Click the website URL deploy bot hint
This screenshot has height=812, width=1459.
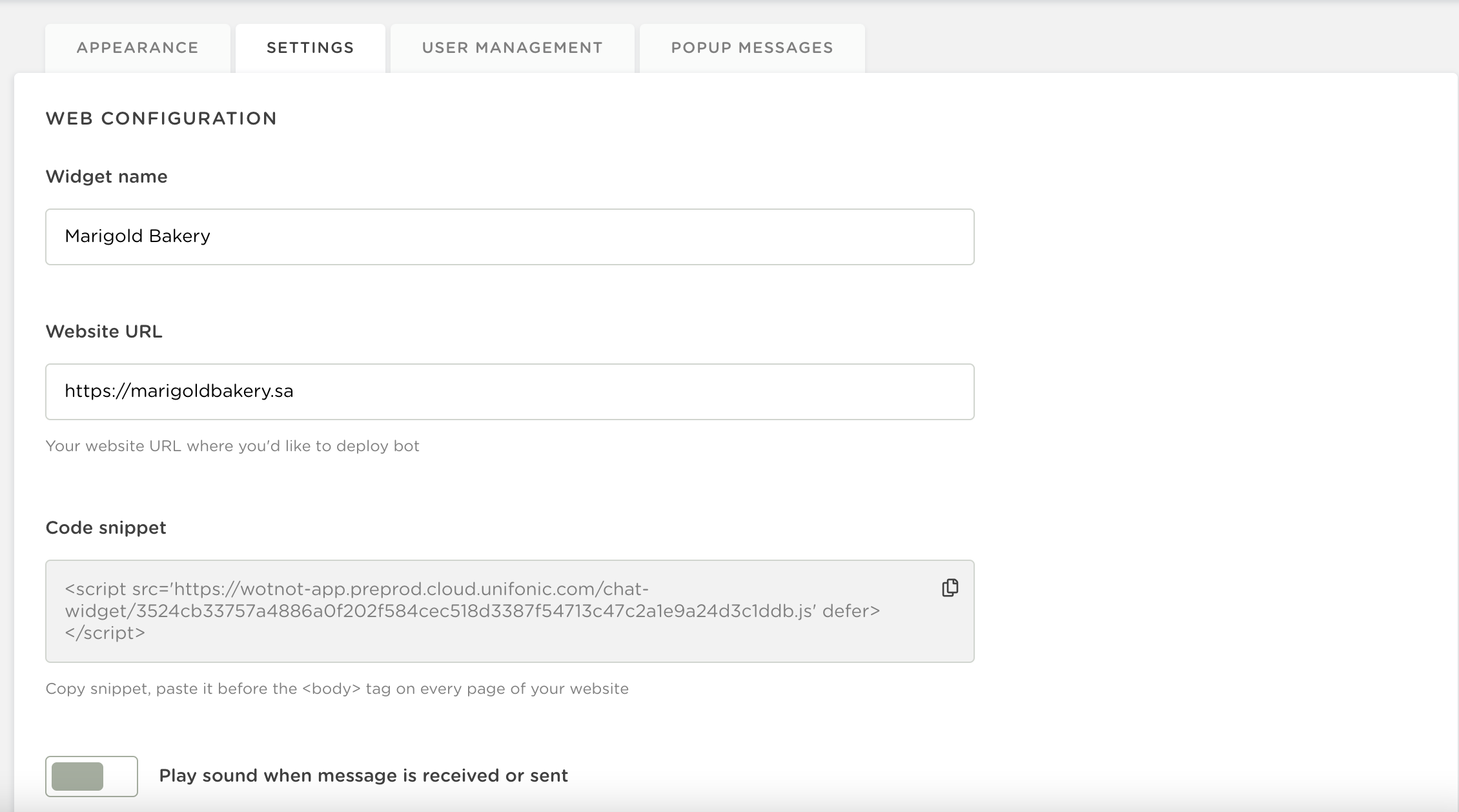click(x=232, y=446)
